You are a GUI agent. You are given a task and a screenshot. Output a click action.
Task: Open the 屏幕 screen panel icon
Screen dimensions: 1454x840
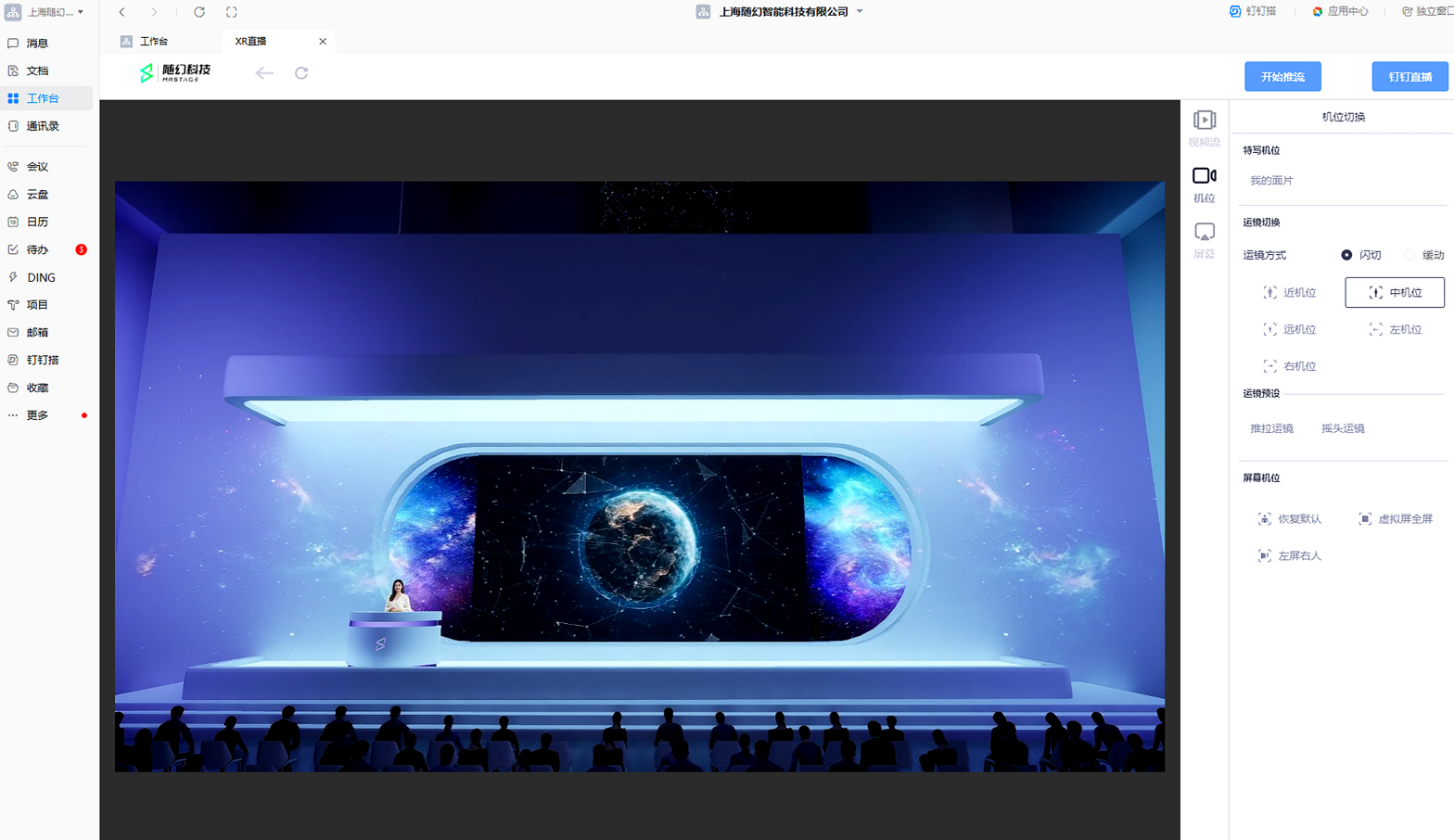[1204, 239]
